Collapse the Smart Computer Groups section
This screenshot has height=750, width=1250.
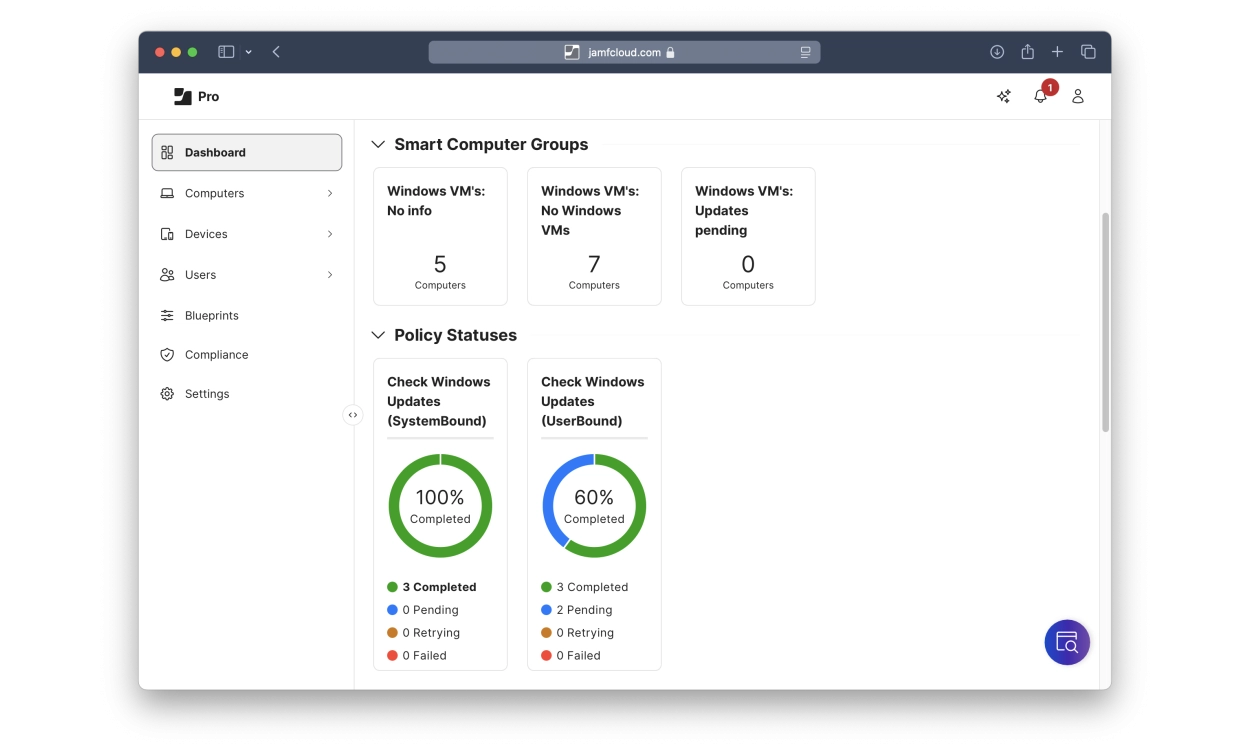pyautogui.click(x=378, y=145)
